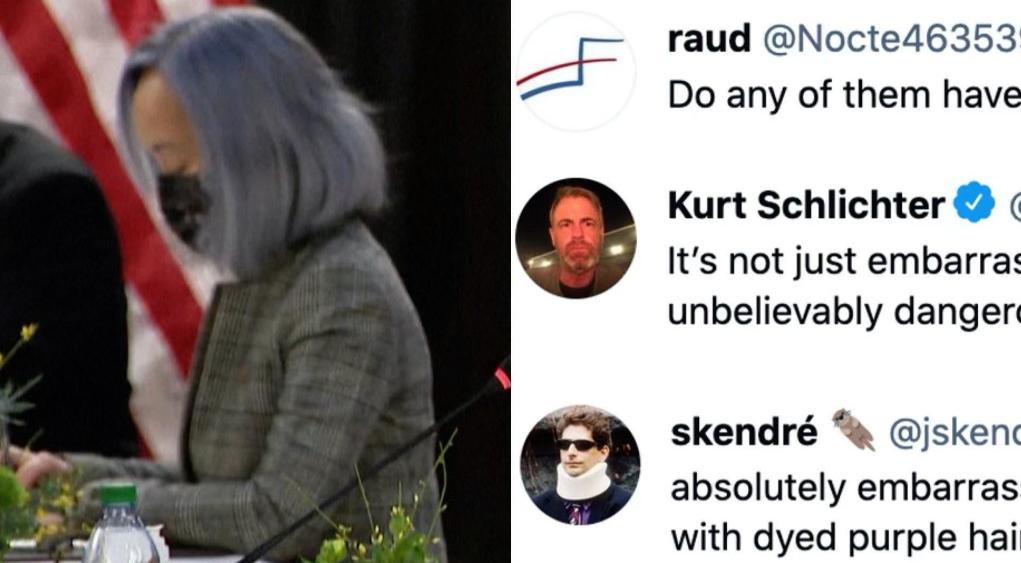Open tweet starting "absolutely embarrass"
Image resolution: width=1021 pixels, height=563 pixels.
pyautogui.click(x=845, y=487)
